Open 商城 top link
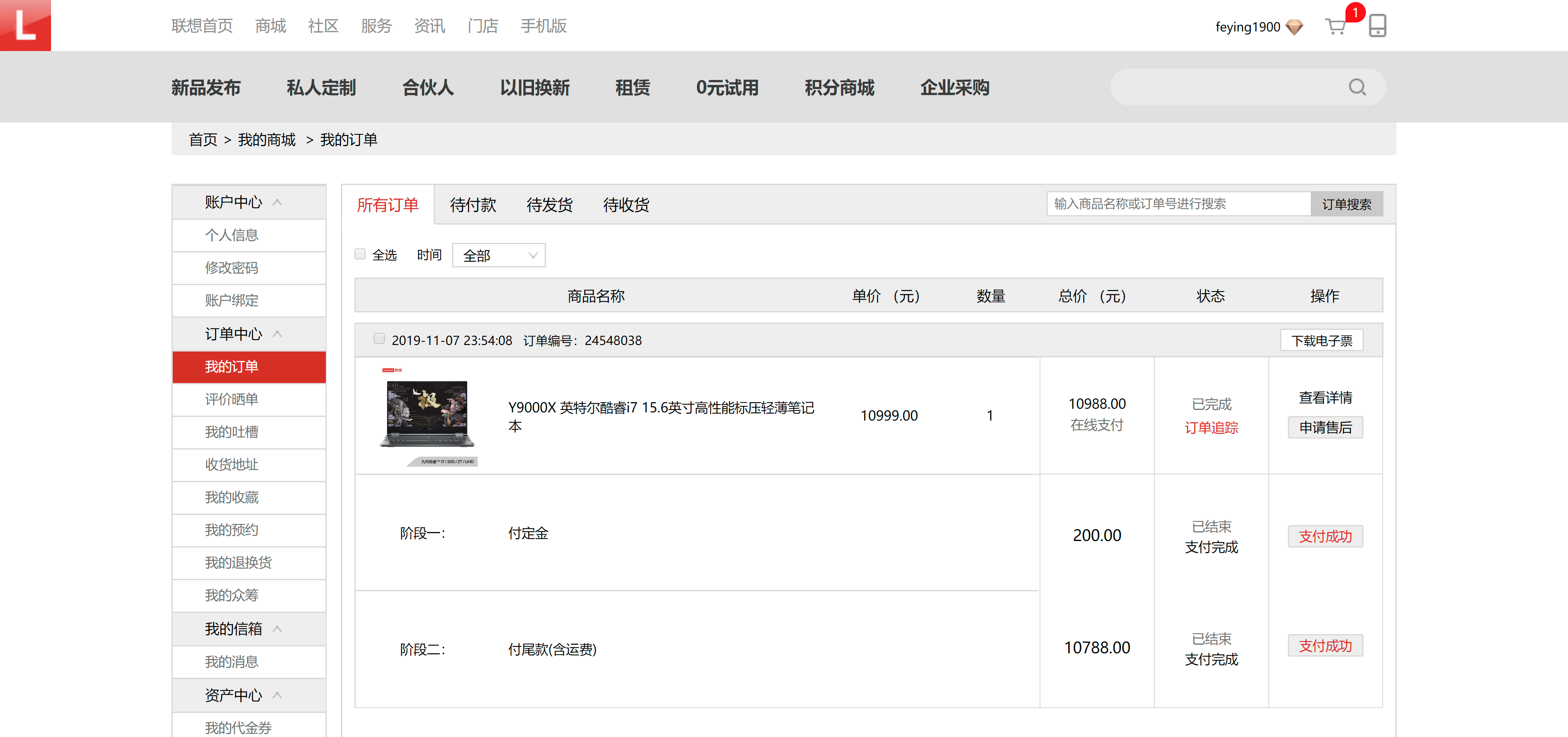This screenshot has height=737, width=1568. click(270, 26)
